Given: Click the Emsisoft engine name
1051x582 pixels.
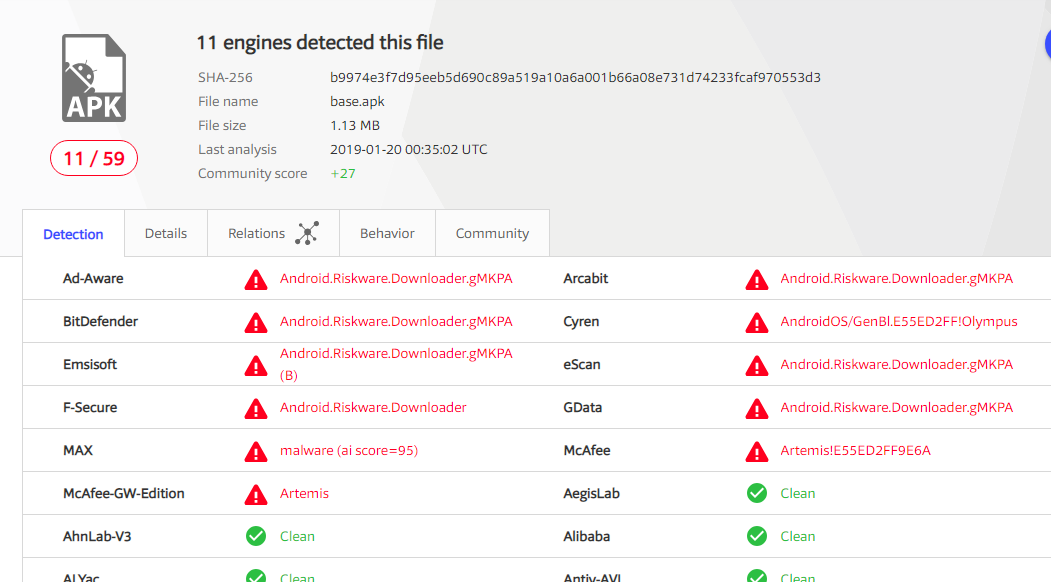Looking at the screenshot, I should (x=90, y=364).
